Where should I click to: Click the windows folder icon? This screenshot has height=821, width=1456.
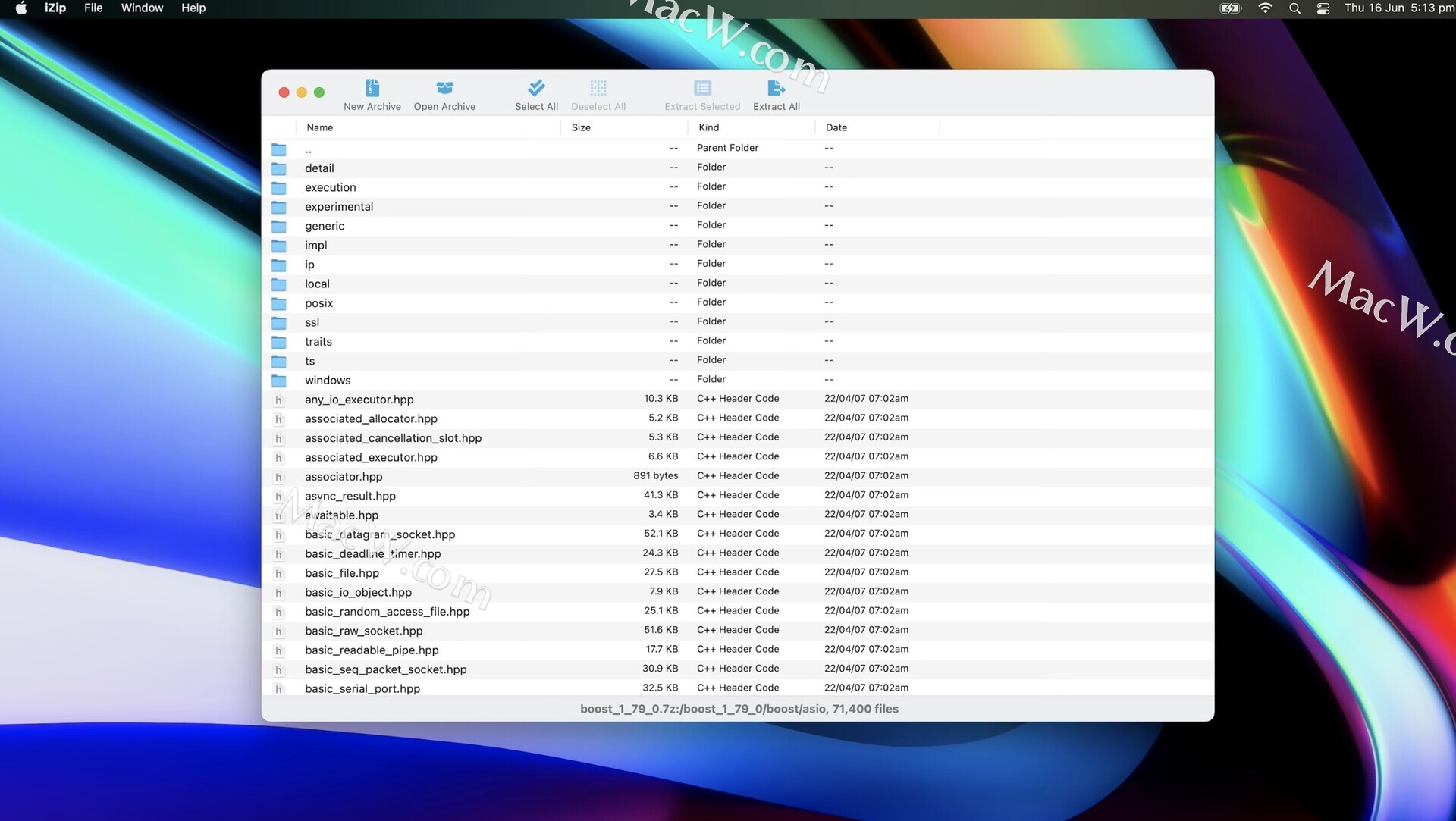pyautogui.click(x=279, y=381)
